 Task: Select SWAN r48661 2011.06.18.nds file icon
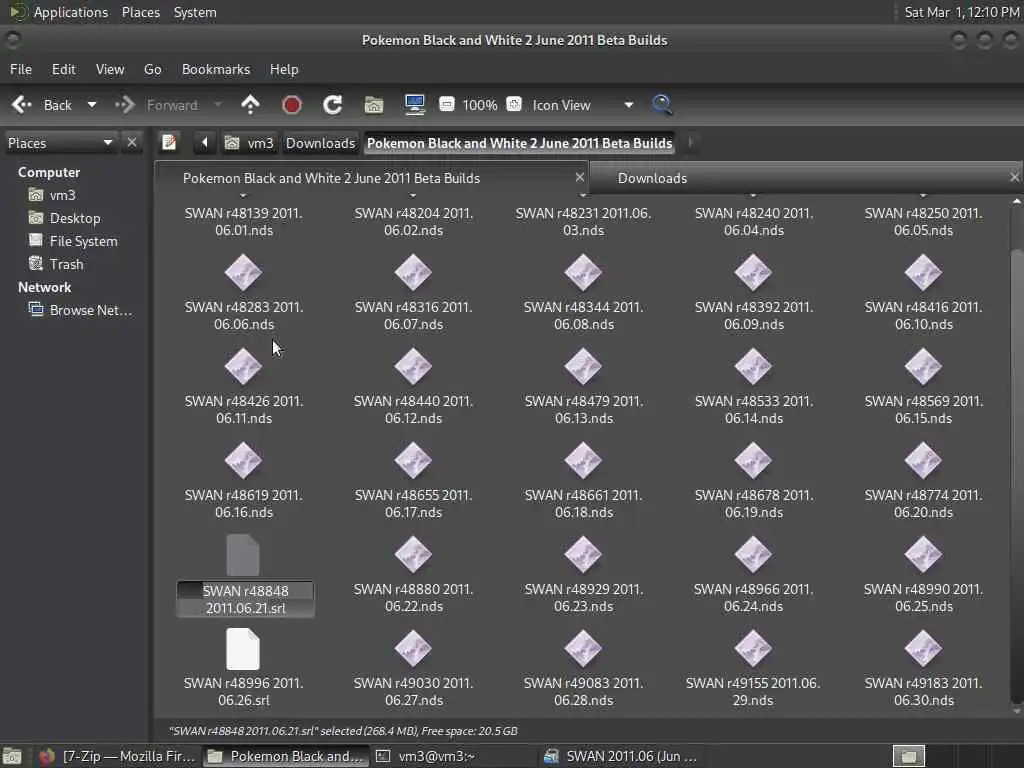tap(583, 460)
